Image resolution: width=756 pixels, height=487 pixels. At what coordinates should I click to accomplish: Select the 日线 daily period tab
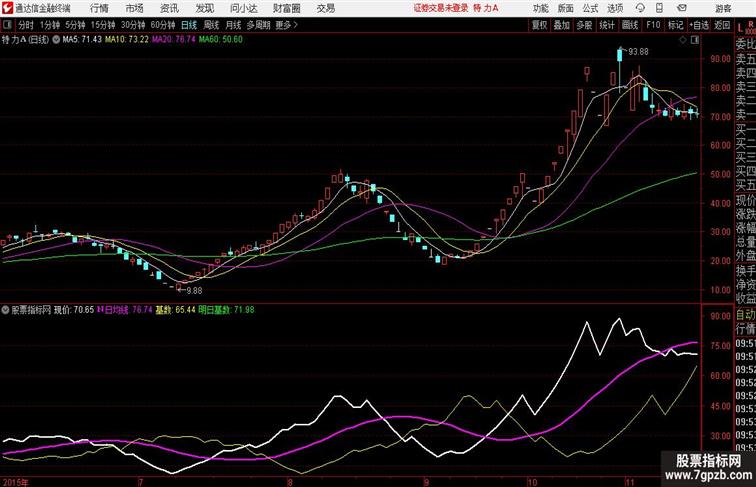[x=189, y=25]
